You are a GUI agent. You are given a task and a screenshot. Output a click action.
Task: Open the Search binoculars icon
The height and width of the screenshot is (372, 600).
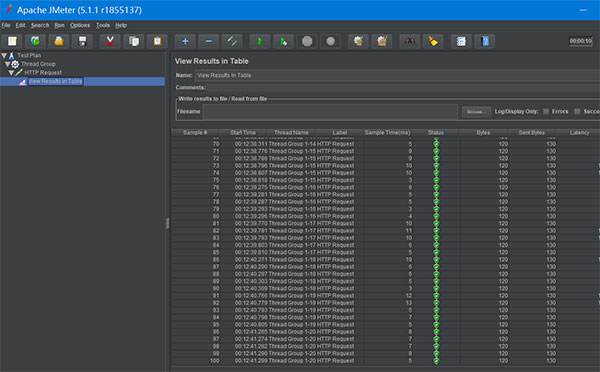pyautogui.click(x=409, y=41)
